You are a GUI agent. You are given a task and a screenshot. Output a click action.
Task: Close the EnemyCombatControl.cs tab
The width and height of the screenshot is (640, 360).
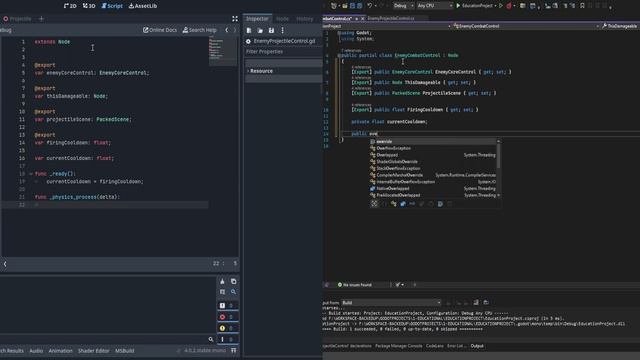pos(362,19)
